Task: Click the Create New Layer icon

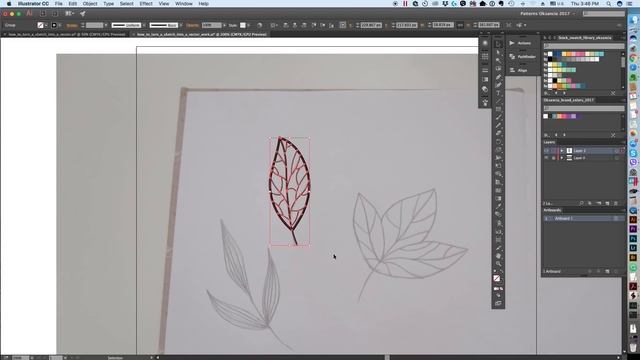Action: coord(607,203)
